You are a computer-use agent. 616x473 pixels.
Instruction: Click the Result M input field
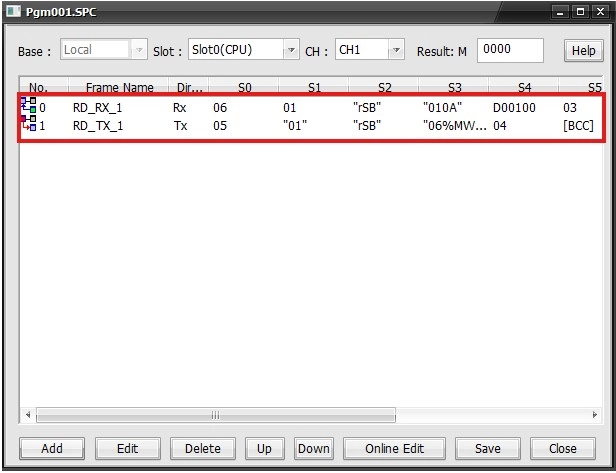pyautogui.click(x=510, y=51)
